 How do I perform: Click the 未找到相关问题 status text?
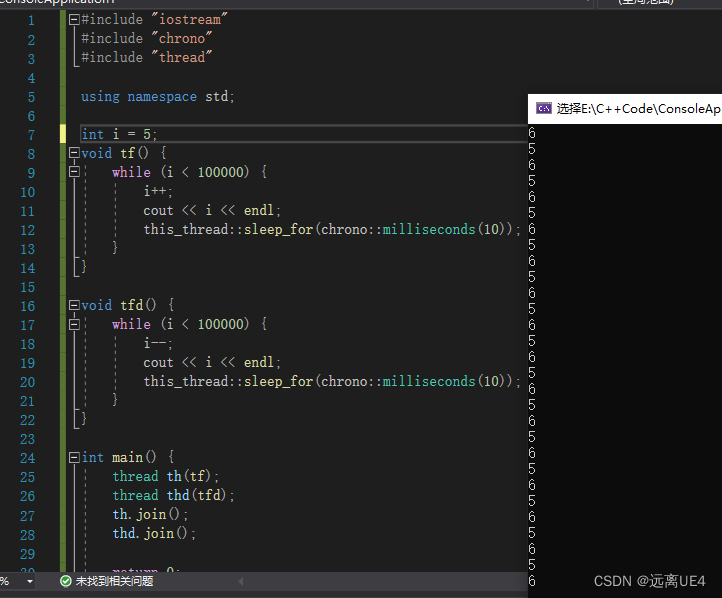[x=114, y=581]
